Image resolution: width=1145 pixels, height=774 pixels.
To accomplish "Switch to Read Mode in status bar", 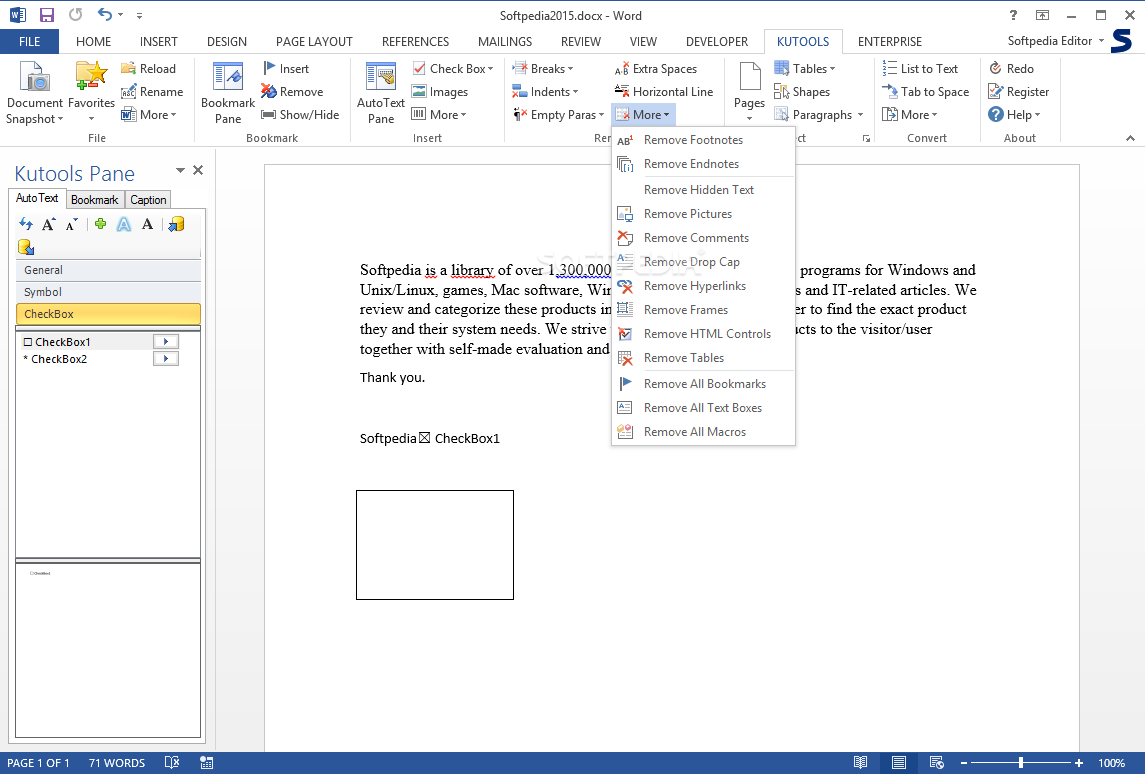I will [x=861, y=763].
